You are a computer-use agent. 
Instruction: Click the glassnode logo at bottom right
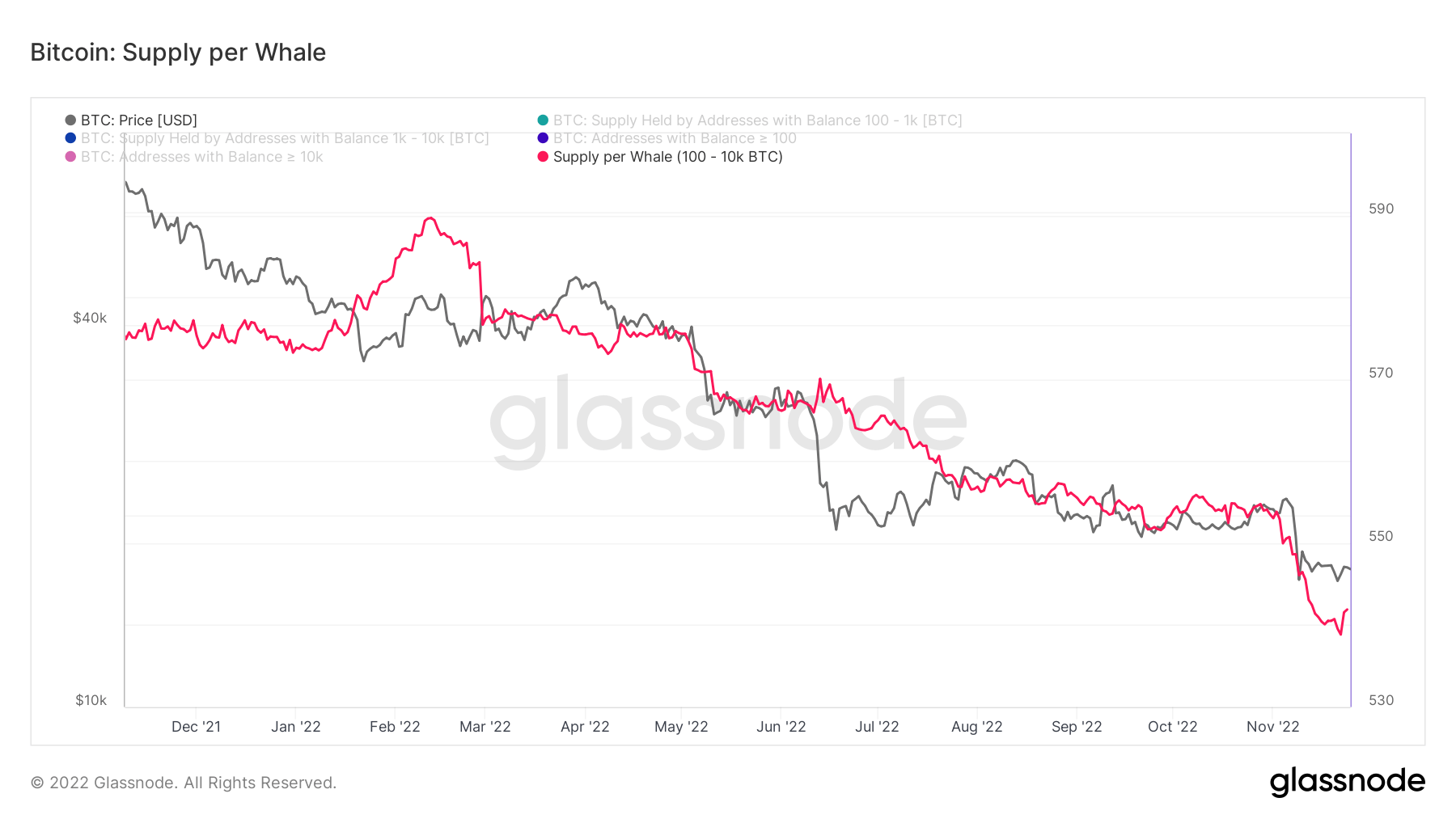(x=1347, y=782)
